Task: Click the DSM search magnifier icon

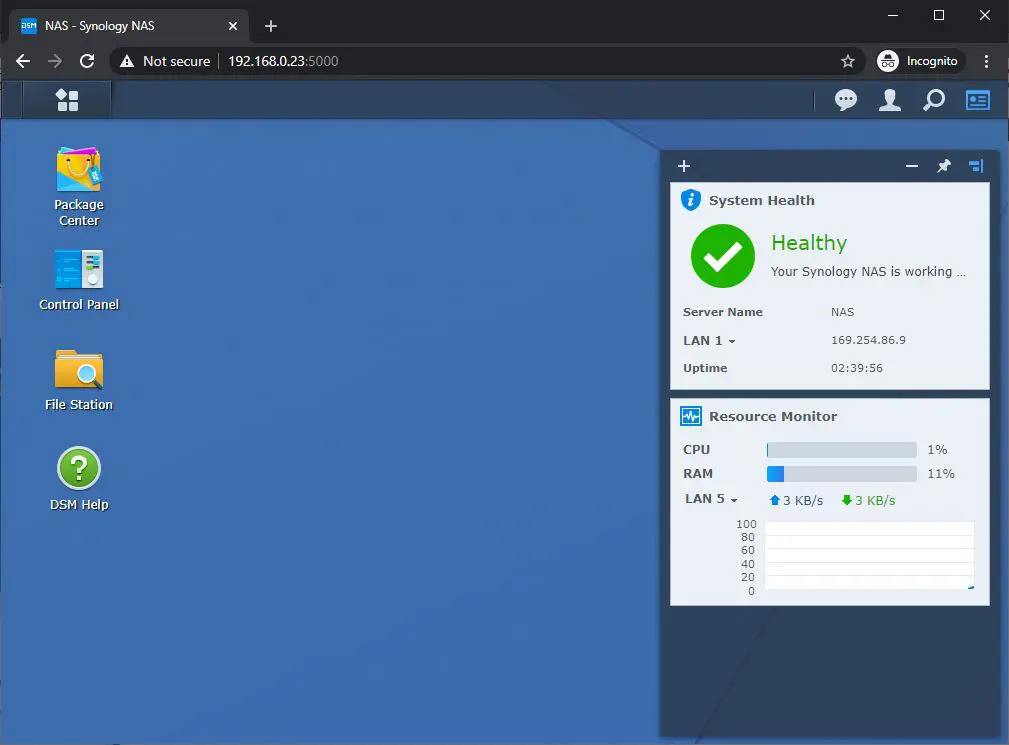Action: click(x=934, y=100)
